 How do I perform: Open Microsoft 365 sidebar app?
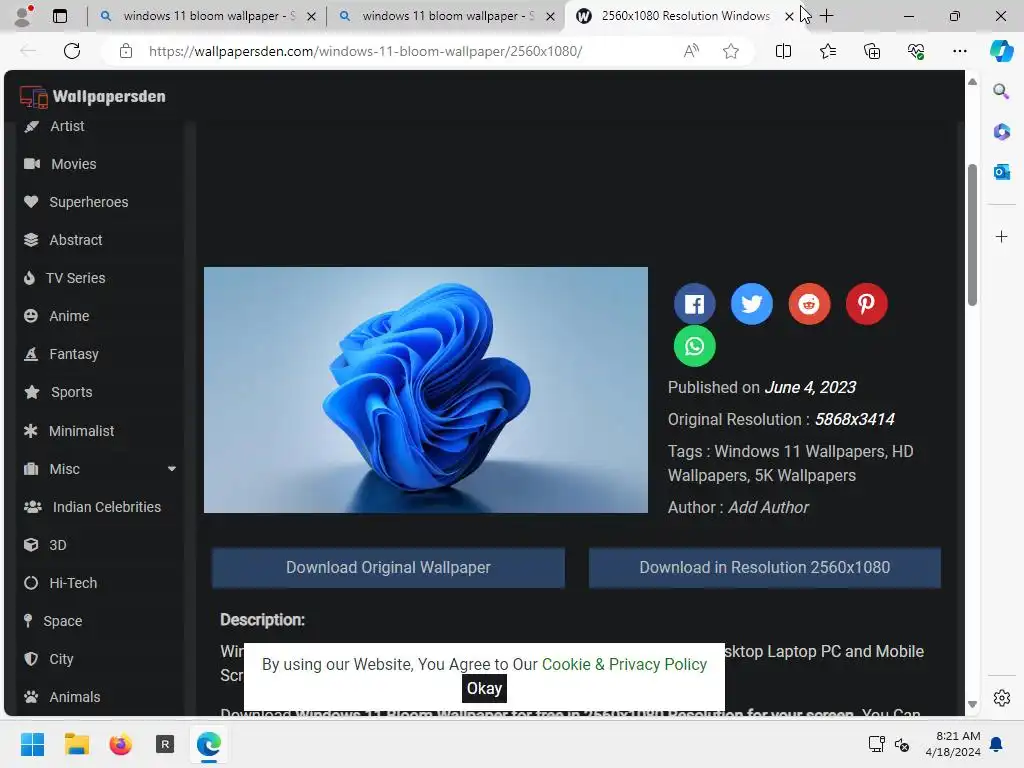(x=1001, y=131)
